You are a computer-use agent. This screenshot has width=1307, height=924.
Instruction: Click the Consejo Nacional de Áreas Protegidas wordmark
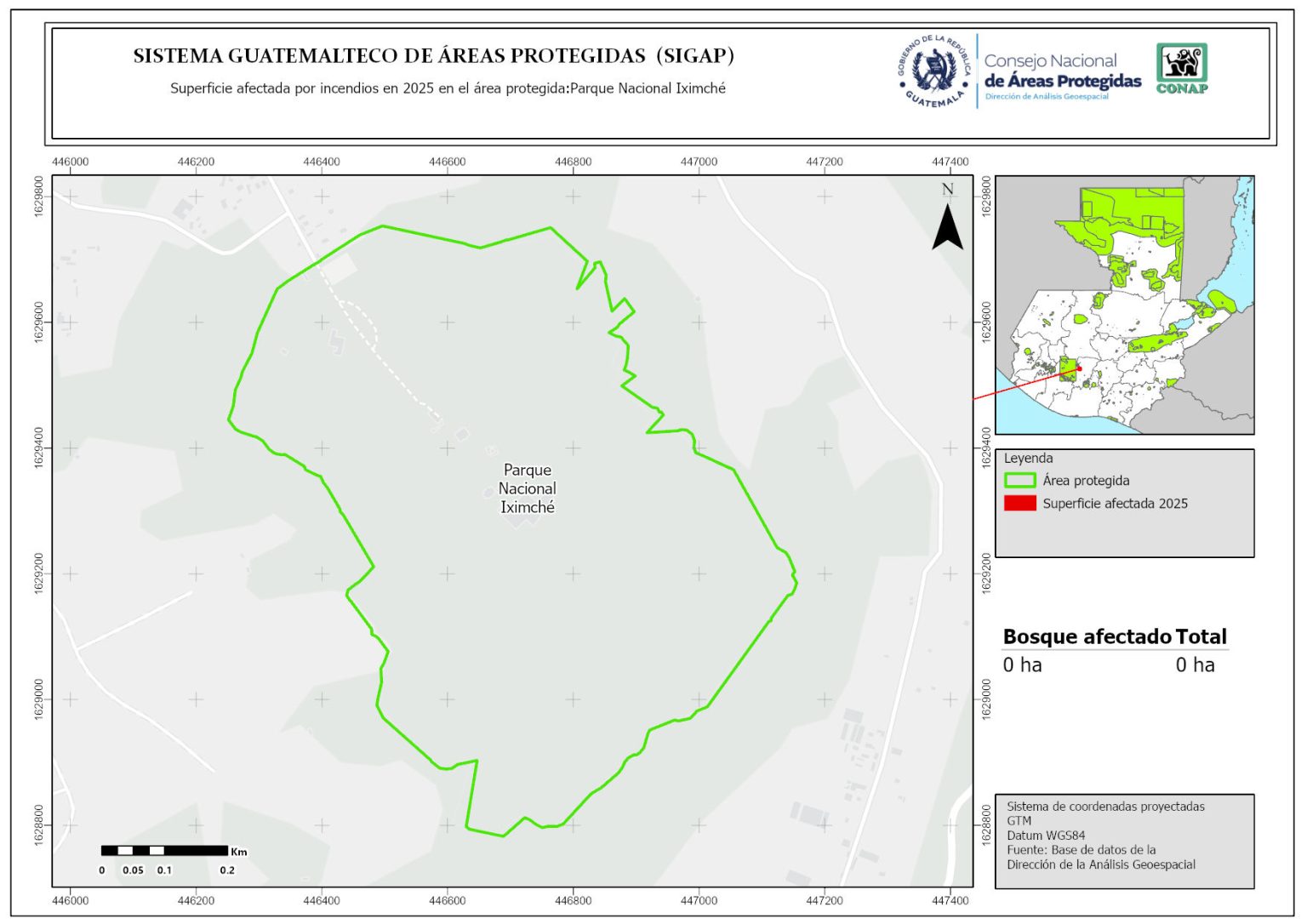(x=1062, y=71)
